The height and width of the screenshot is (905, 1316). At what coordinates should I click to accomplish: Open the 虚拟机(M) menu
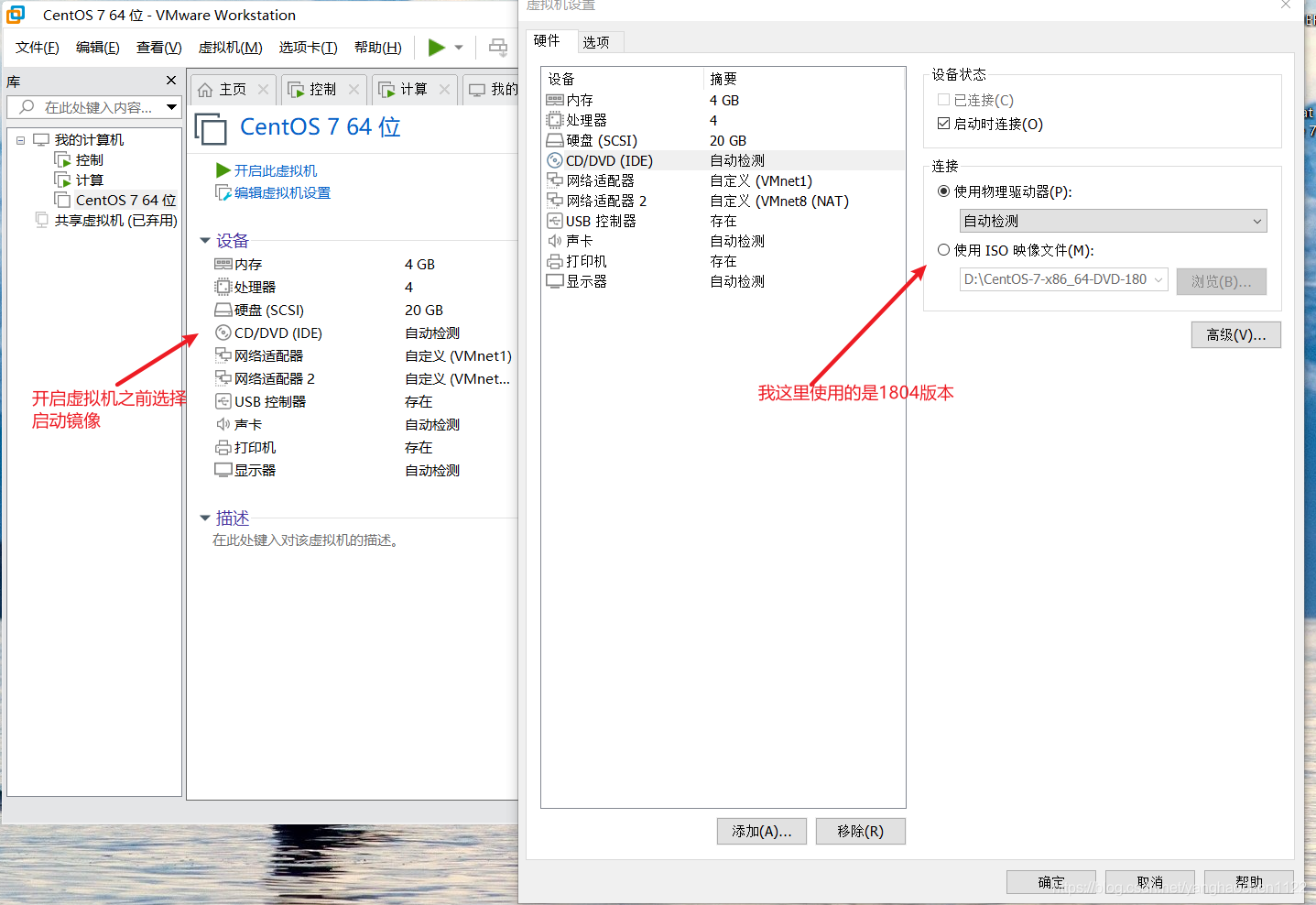[x=230, y=47]
